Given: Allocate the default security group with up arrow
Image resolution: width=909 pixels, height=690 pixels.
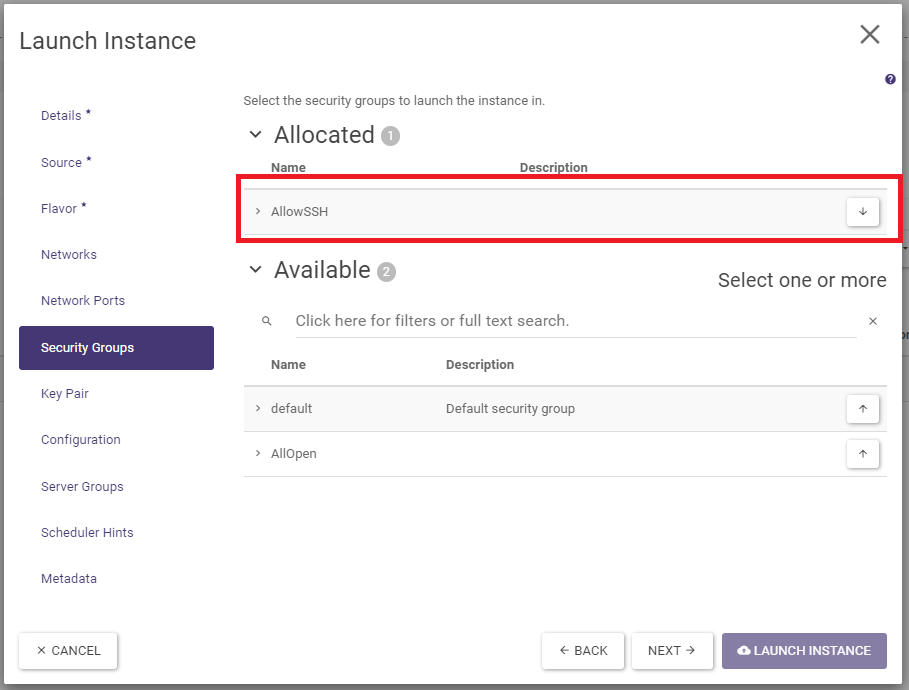Looking at the screenshot, I should 862,409.
